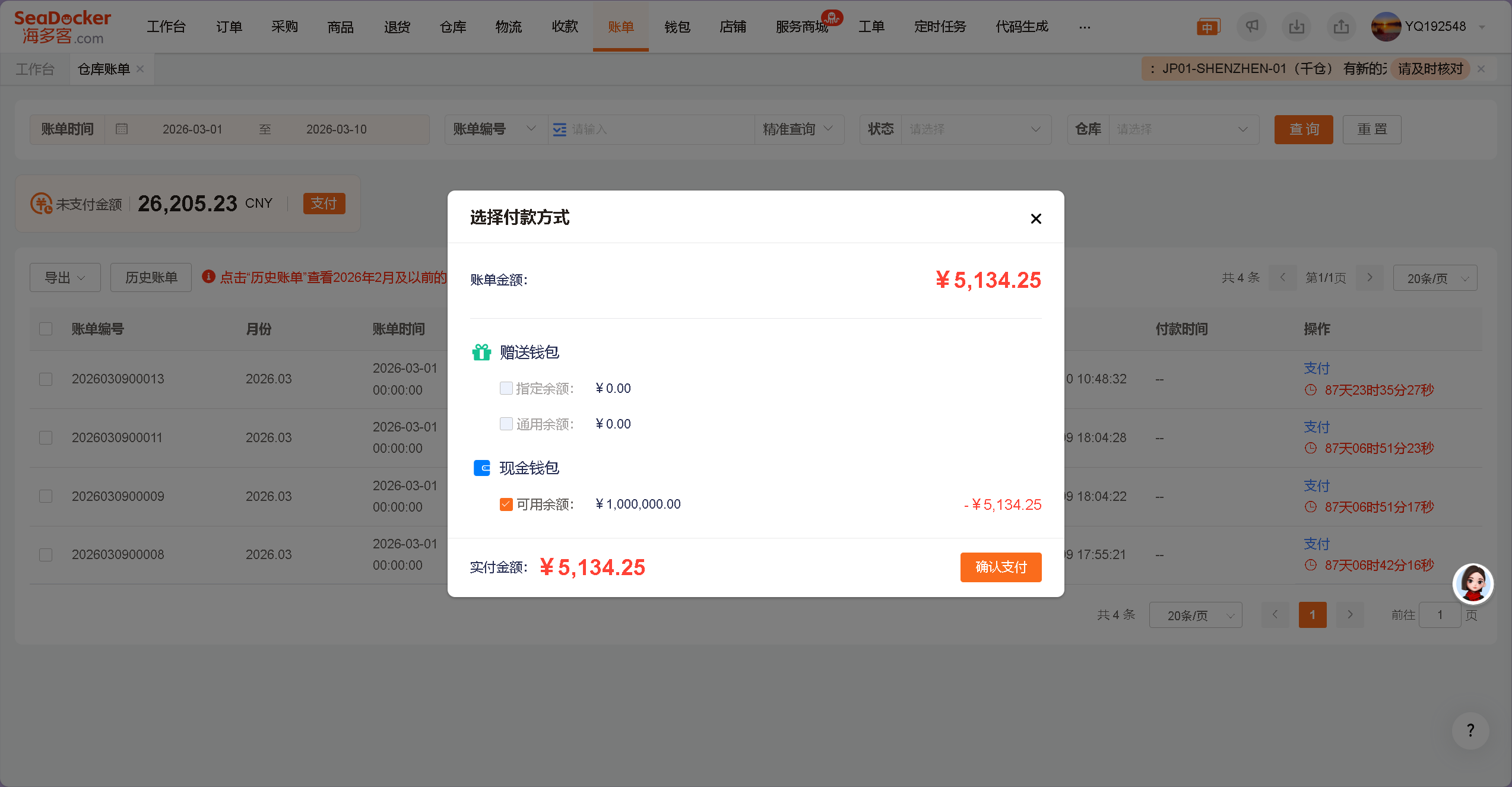The width and height of the screenshot is (1512, 787).
Task: Close the payment method dialog
Action: click(x=1036, y=218)
